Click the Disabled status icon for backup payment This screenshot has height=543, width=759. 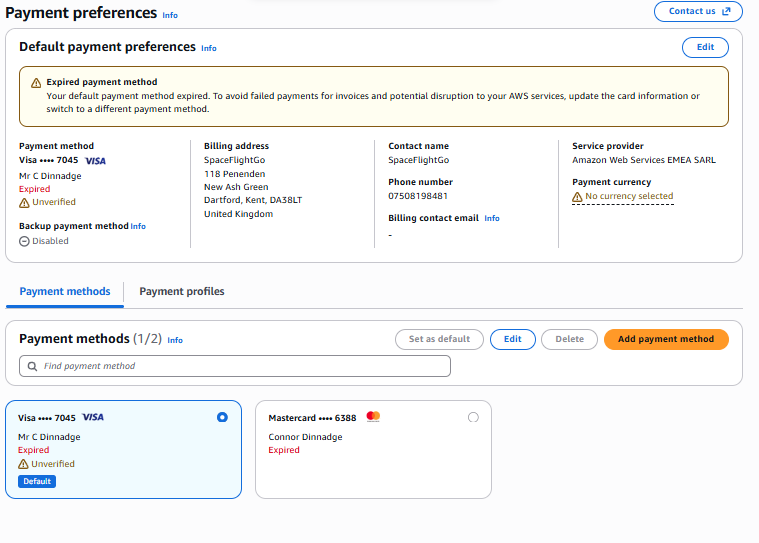click(24, 241)
